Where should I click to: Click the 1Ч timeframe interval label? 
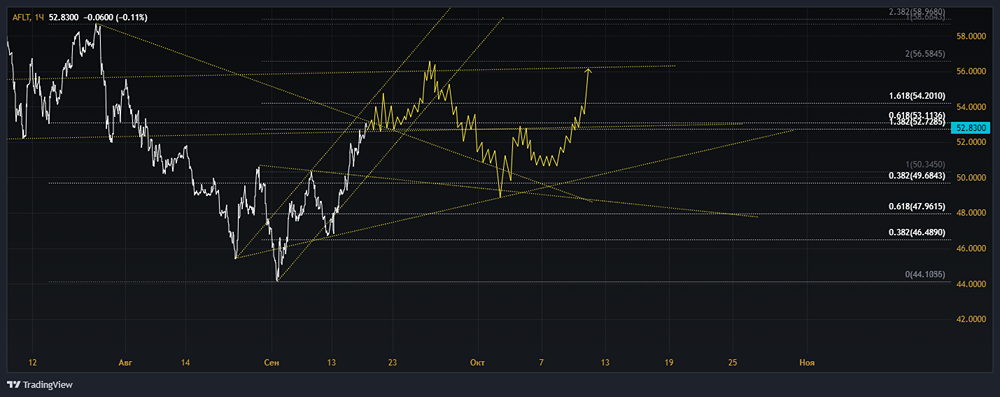[x=39, y=18]
